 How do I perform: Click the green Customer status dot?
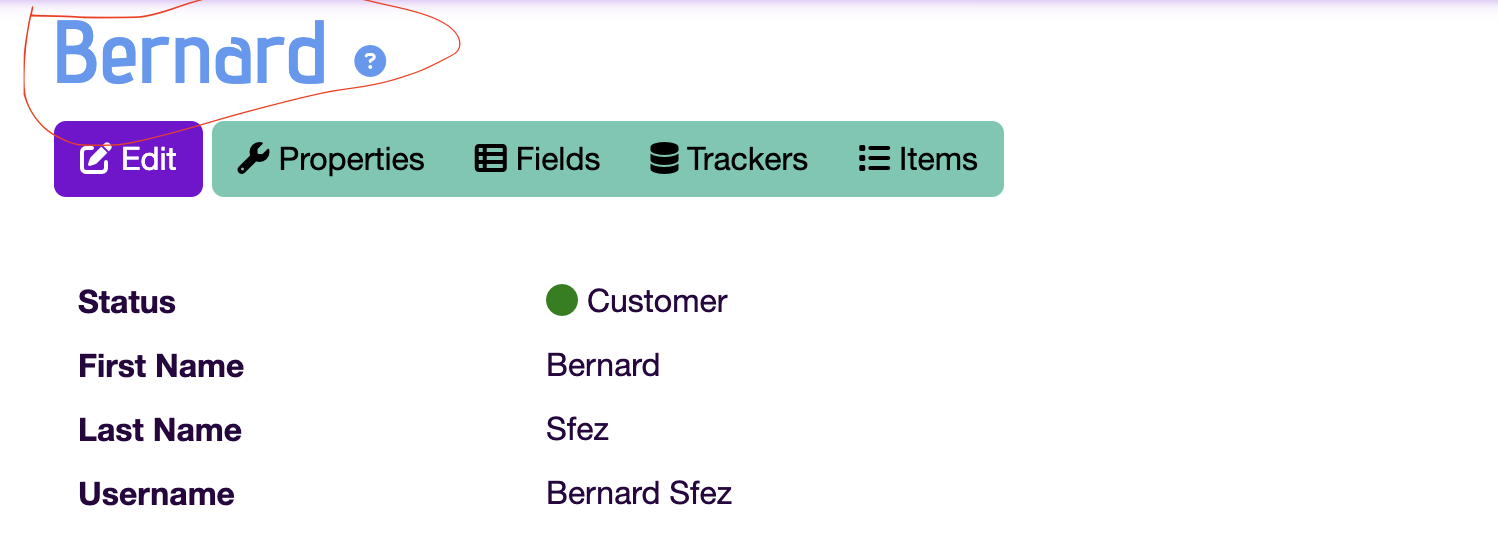pyautogui.click(x=562, y=300)
